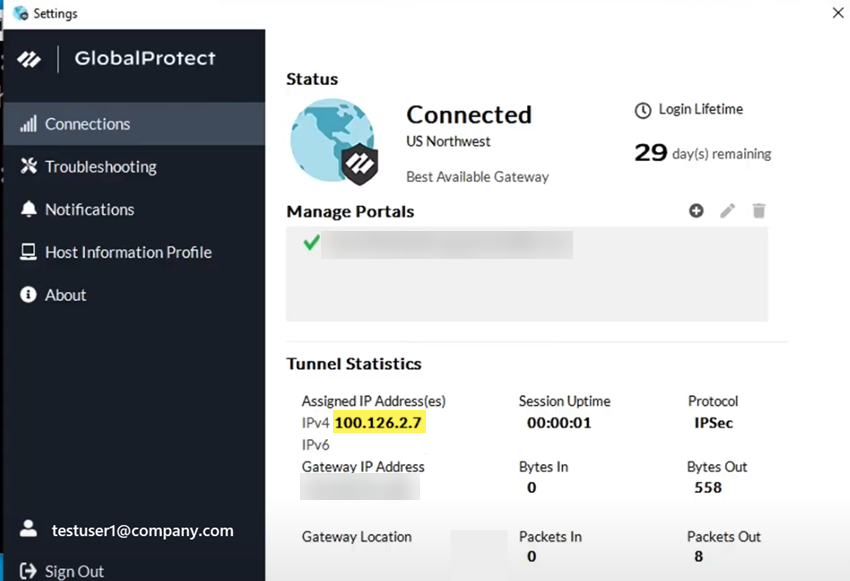
Task: Click the edit portal pencil icon
Action: pos(728,210)
